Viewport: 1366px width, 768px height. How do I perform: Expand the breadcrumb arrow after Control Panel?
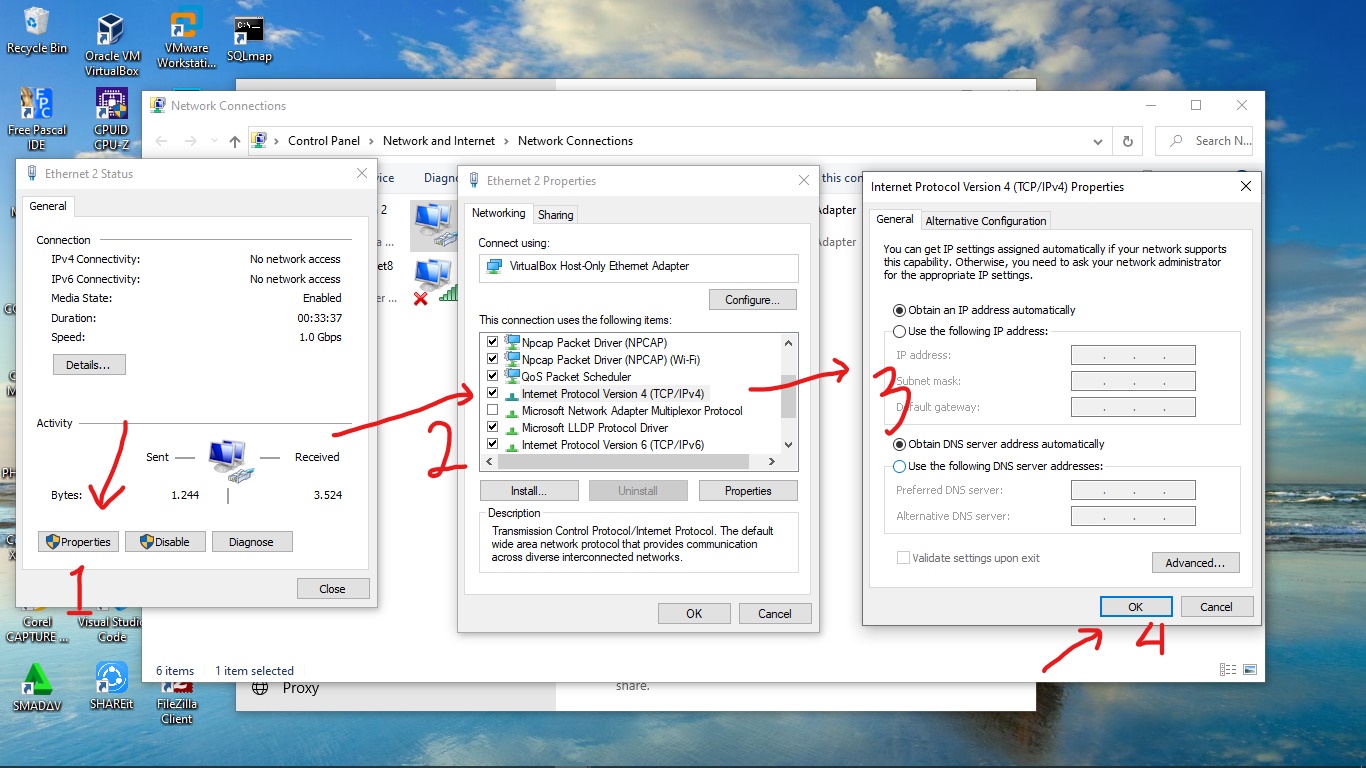coord(370,141)
